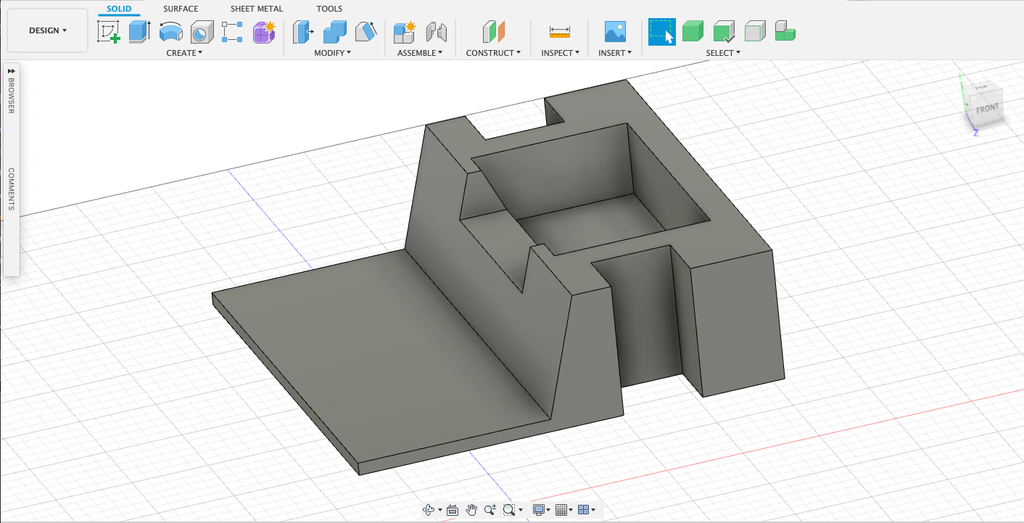Screen dimensions: 1024x523
Task: Switch to the SHEET METAL tab
Action: [256, 9]
